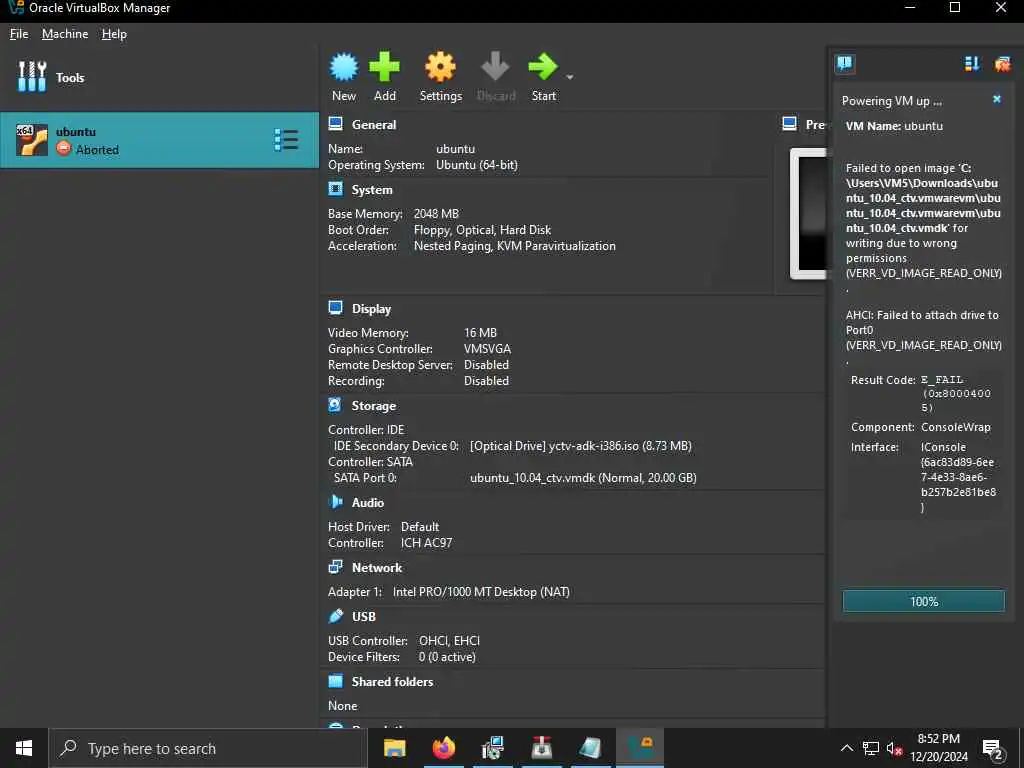Click the Add machine green plus icon
1024x768 pixels.
(384, 67)
